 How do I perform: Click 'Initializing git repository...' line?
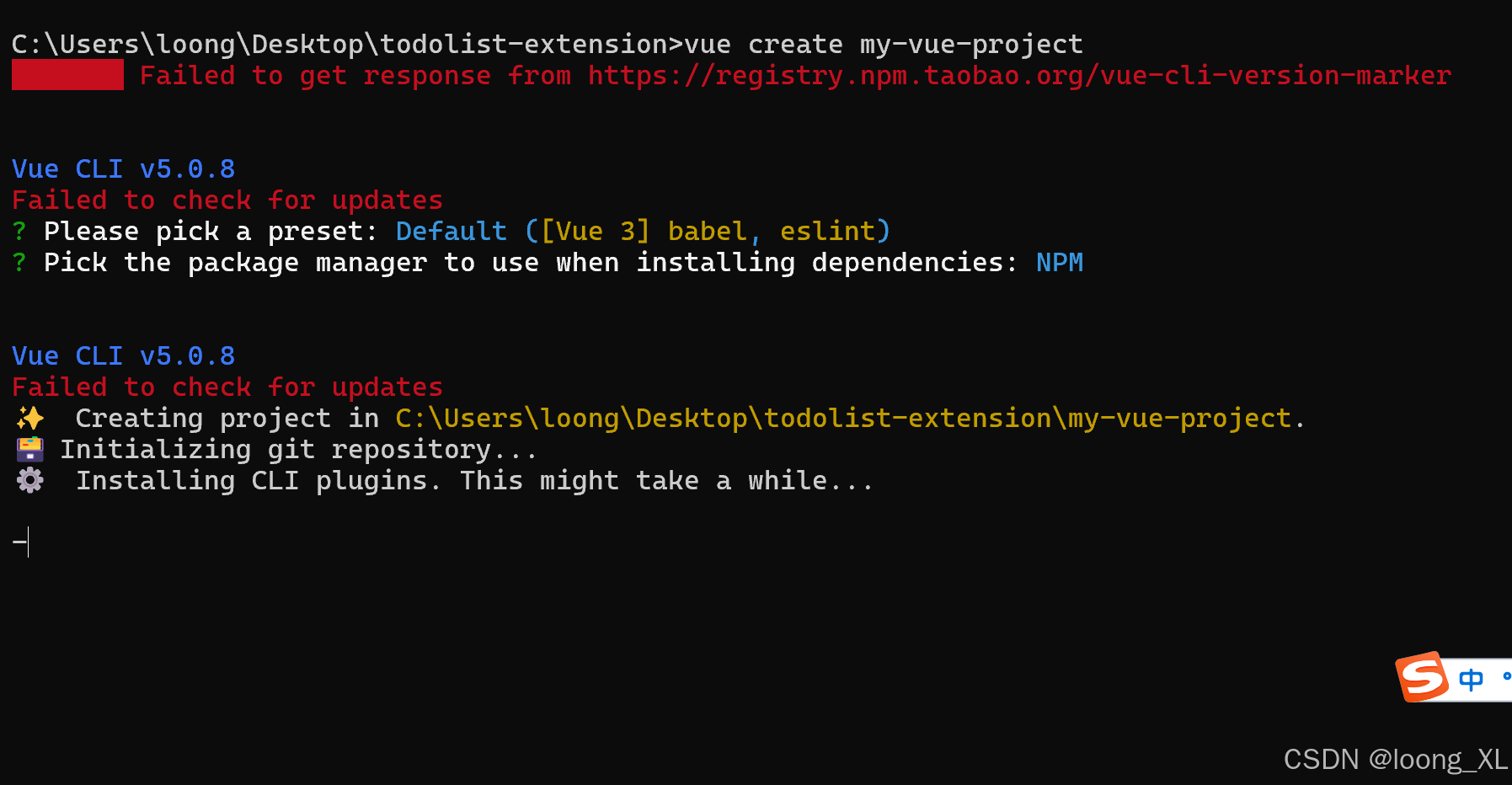298,449
